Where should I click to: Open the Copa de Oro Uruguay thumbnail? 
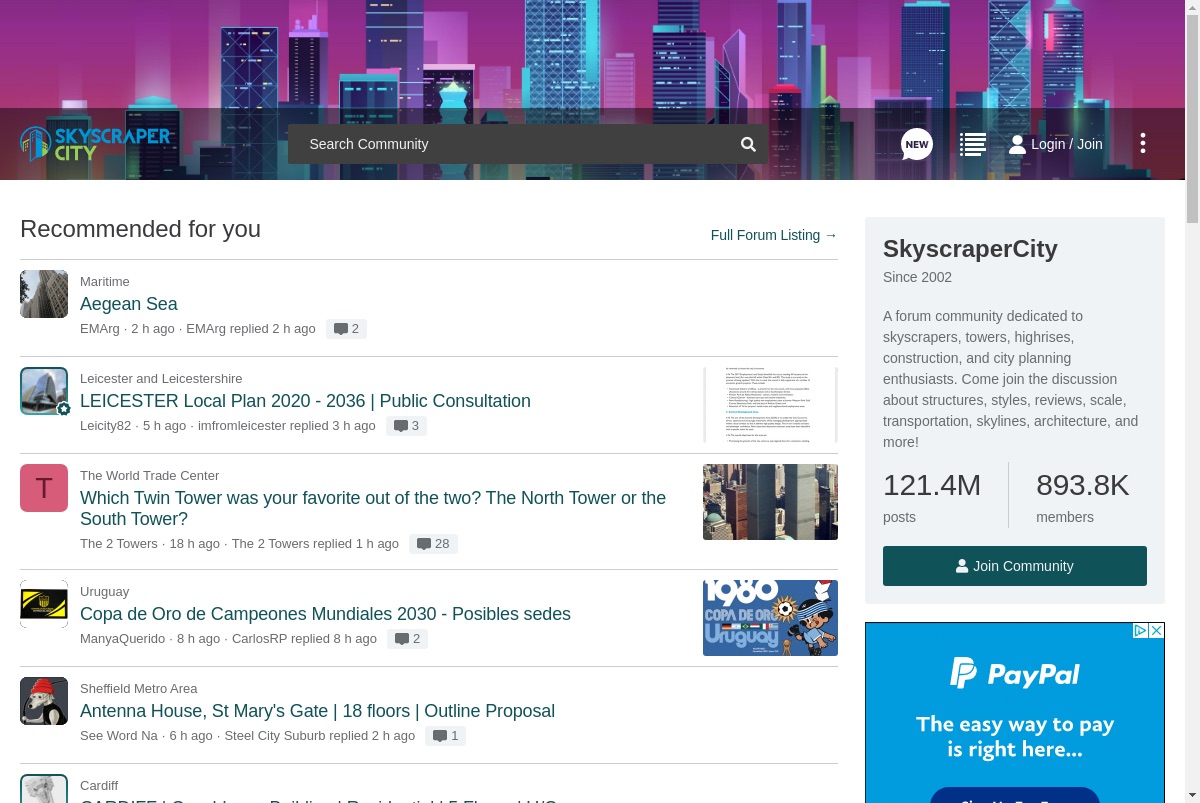(x=770, y=618)
